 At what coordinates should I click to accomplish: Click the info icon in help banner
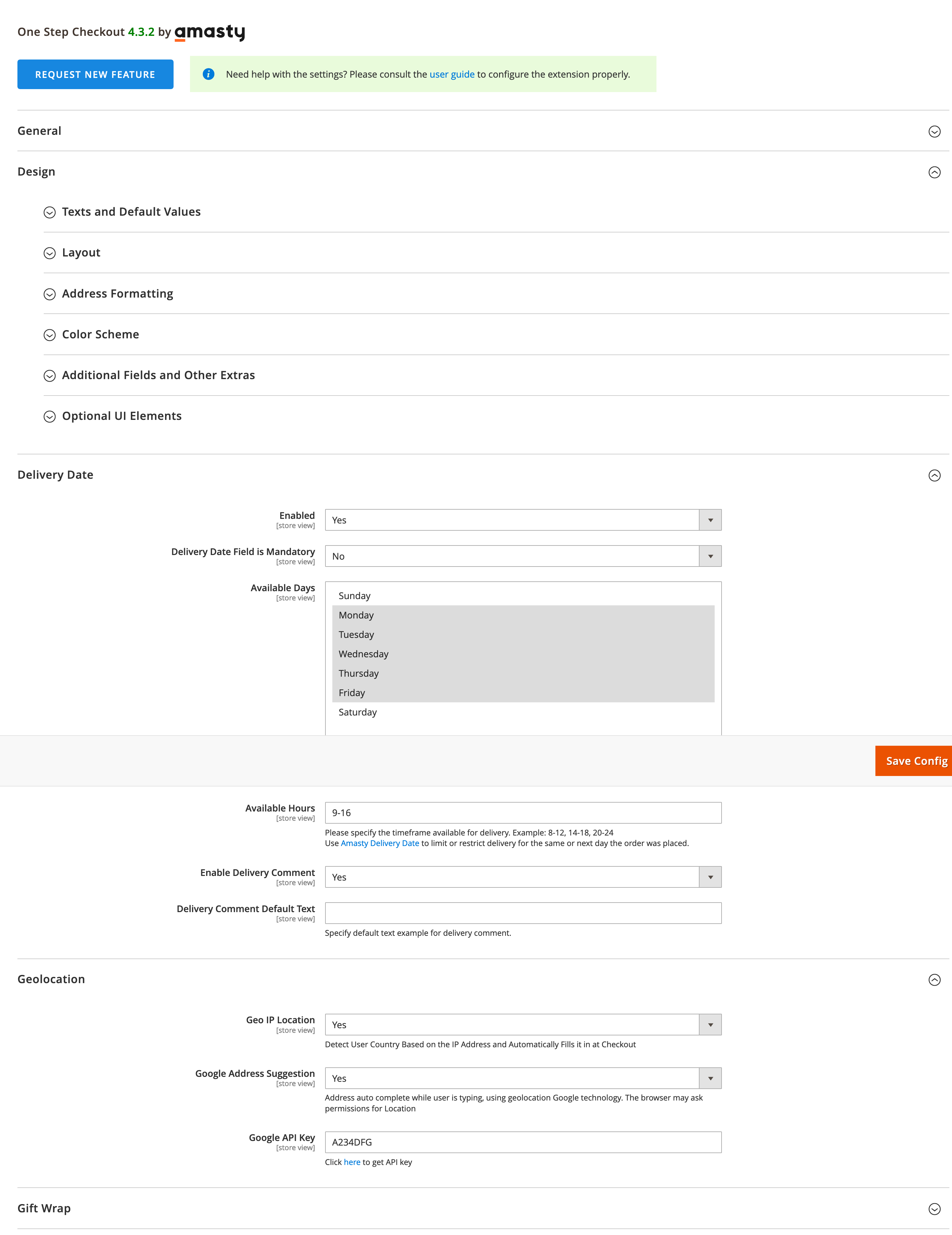coord(209,74)
